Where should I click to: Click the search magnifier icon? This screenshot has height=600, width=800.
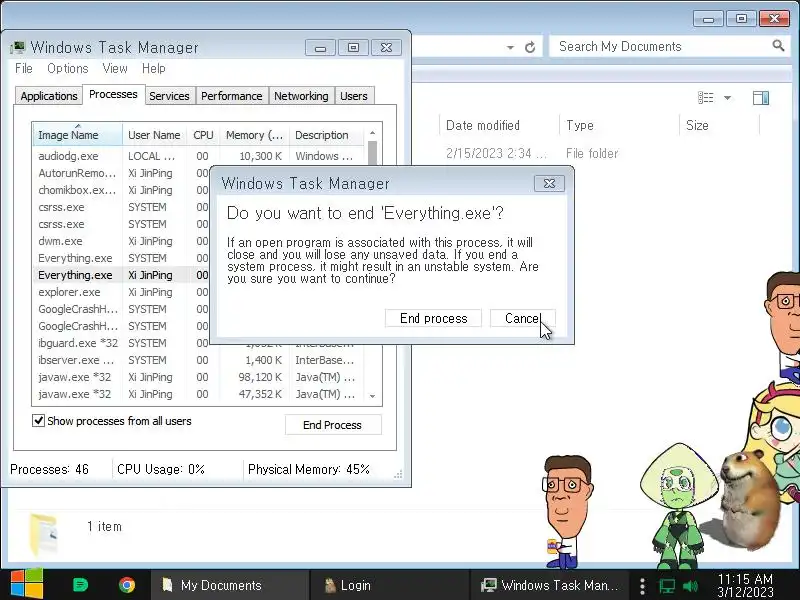click(x=778, y=46)
